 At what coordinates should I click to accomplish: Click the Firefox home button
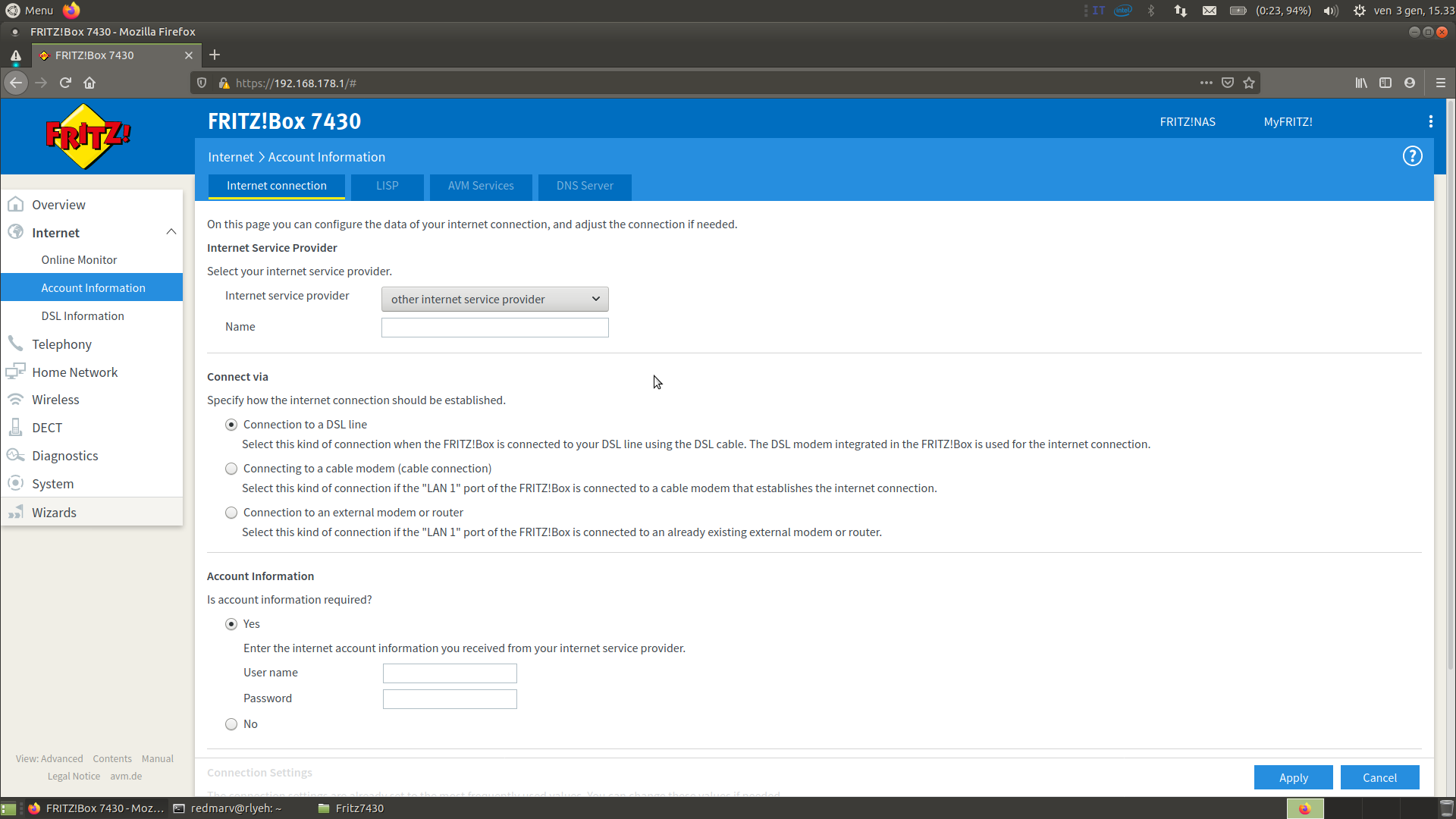pyautogui.click(x=89, y=83)
